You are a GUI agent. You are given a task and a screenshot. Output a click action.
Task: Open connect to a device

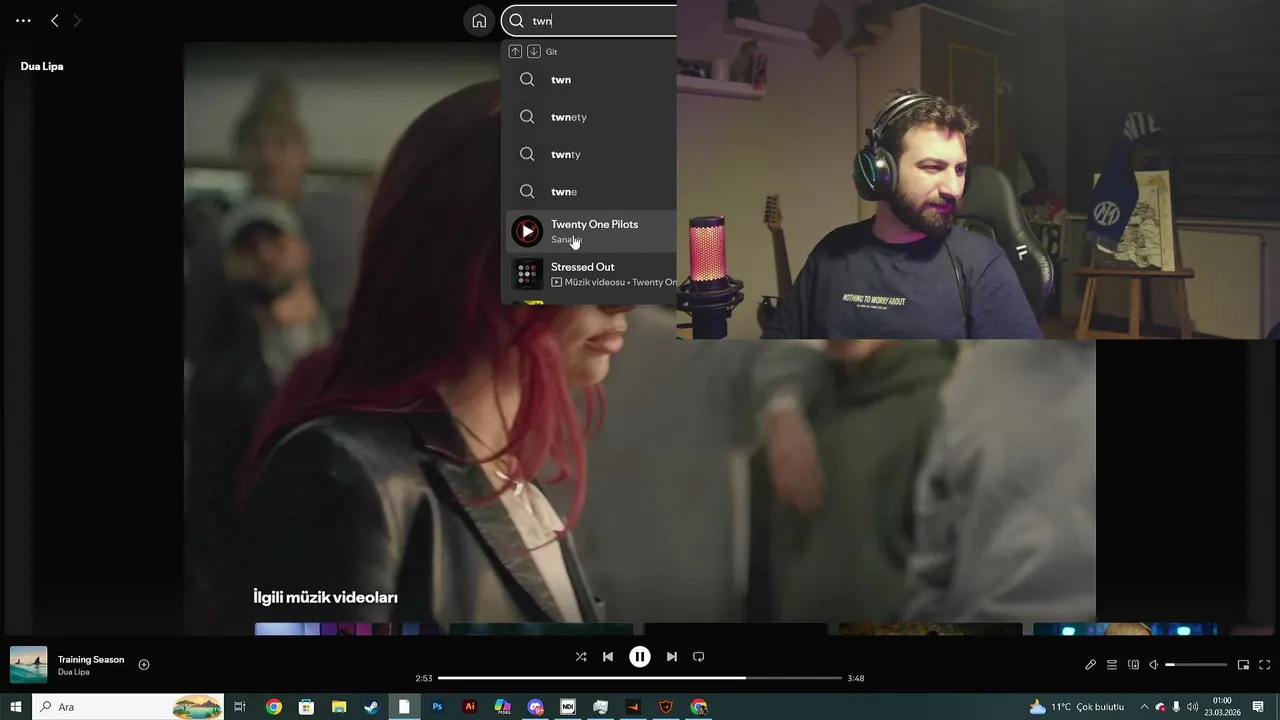1133,665
